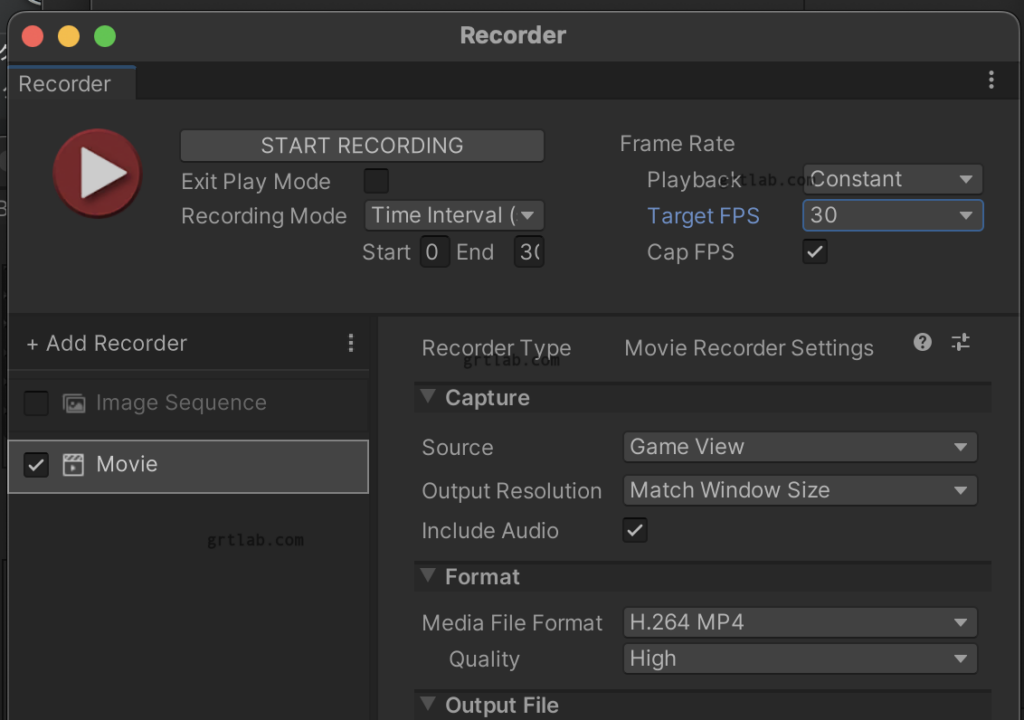Viewport: 1024px width, 720px height.
Task: Enable the Exit Play Mode checkbox
Action: tap(375, 181)
